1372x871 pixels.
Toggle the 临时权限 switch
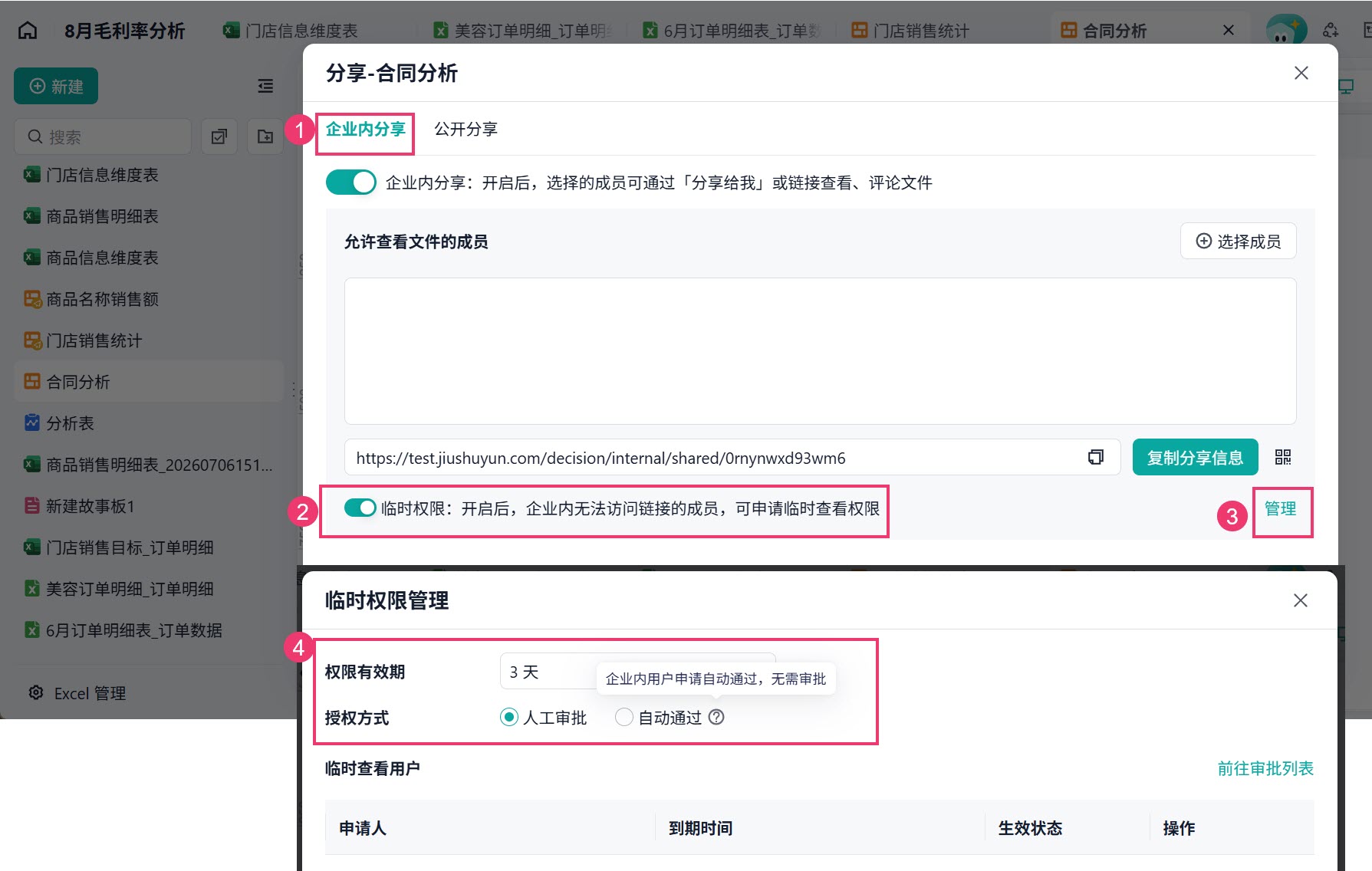pyautogui.click(x=360, y=508)
